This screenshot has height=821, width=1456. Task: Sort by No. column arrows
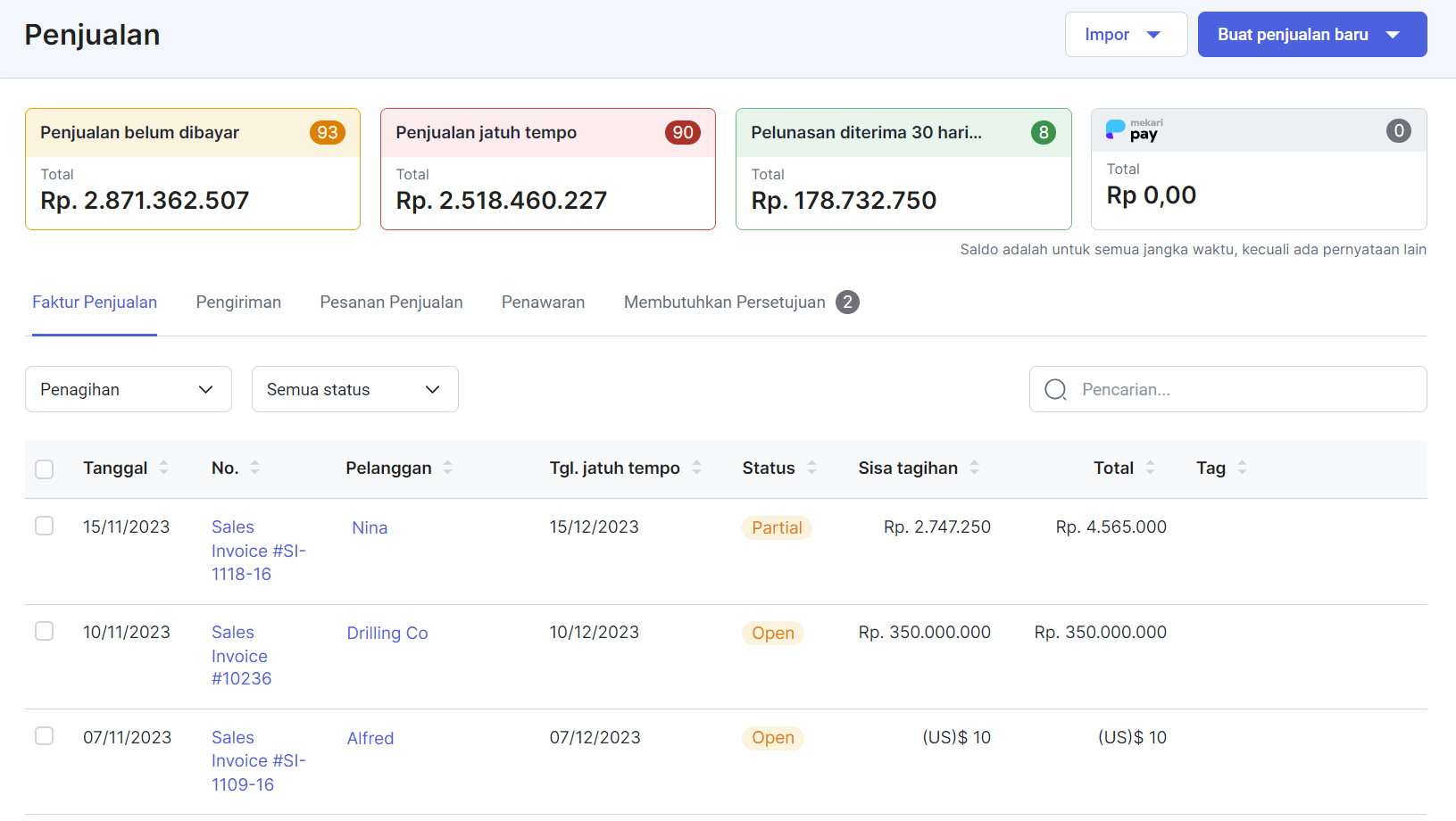tap(254, 468)
